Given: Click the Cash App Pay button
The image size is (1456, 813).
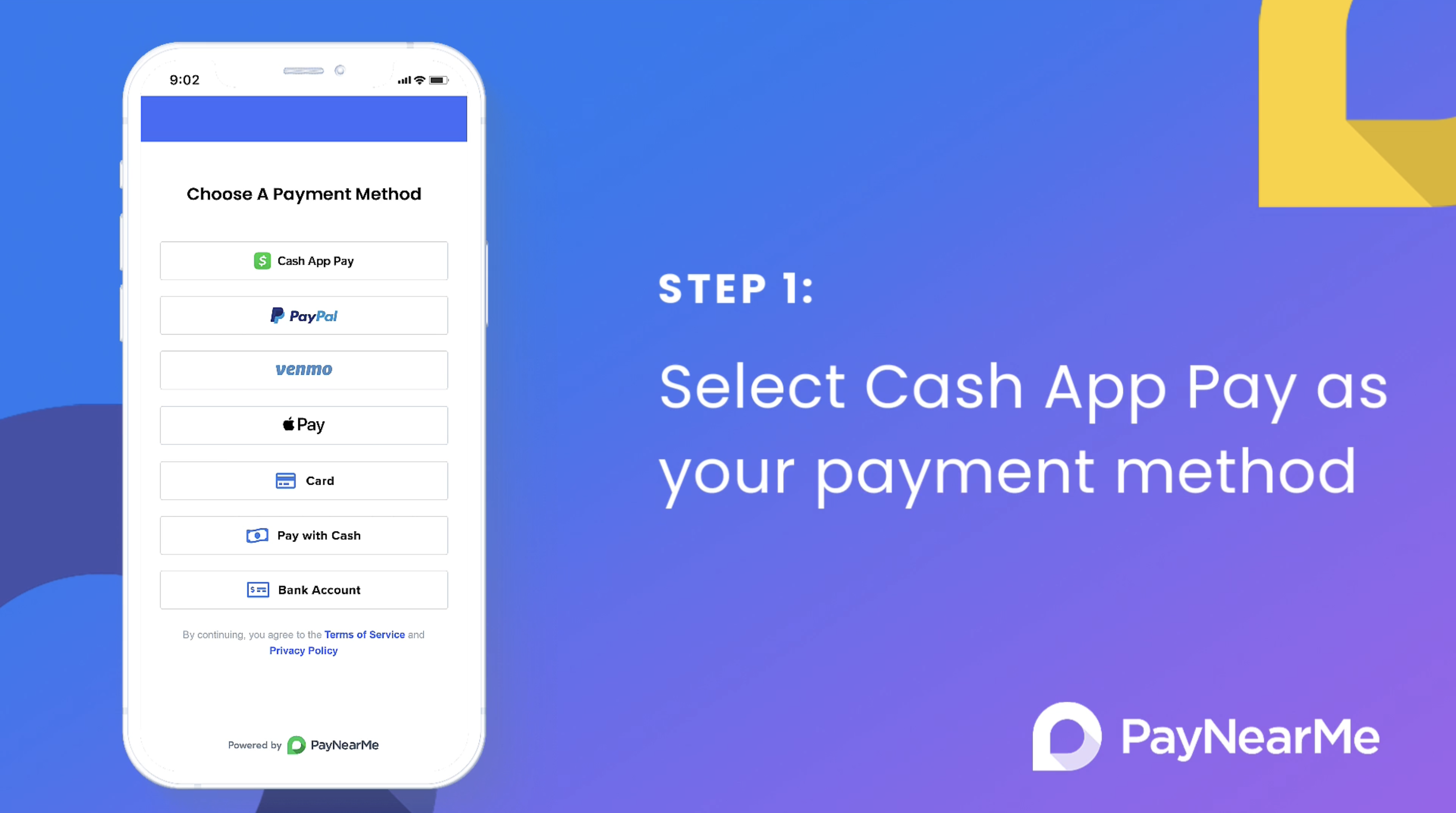Looking at the screenshot, I should [x=304, y=261].
